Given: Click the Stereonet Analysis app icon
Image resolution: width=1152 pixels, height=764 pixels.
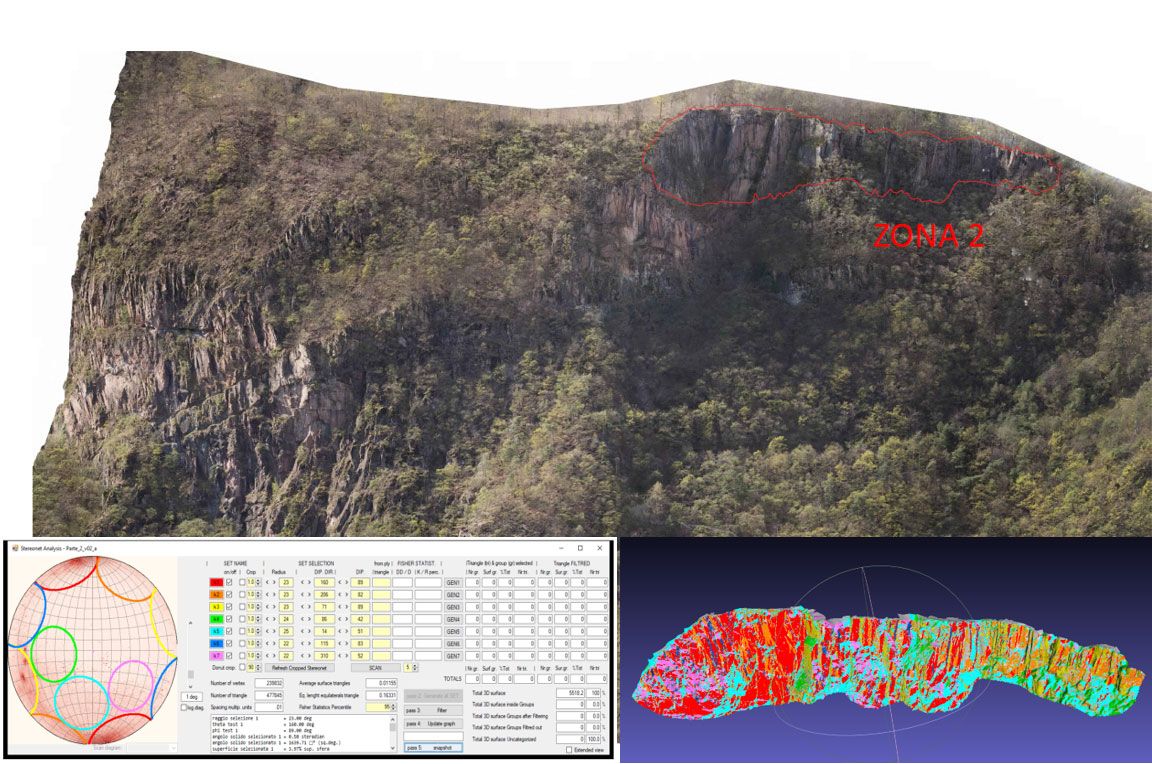Looking at the screenshot, I should 13,549.
